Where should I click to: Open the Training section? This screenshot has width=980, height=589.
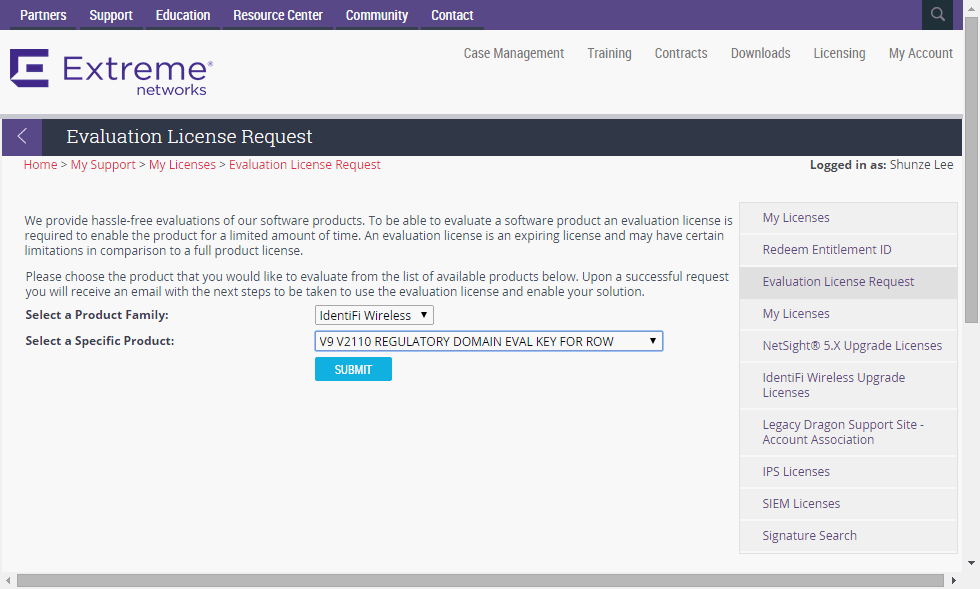pos(609,53)
